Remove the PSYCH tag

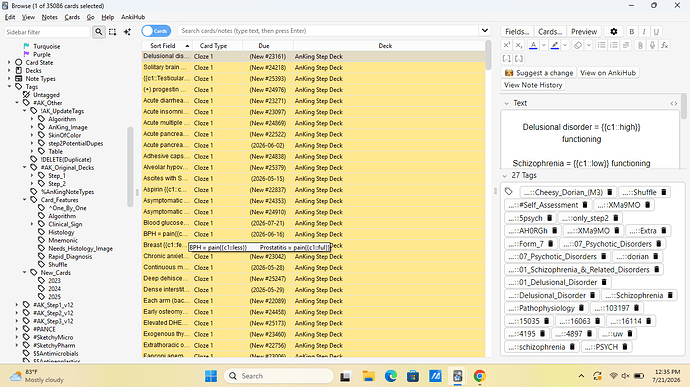625,347
